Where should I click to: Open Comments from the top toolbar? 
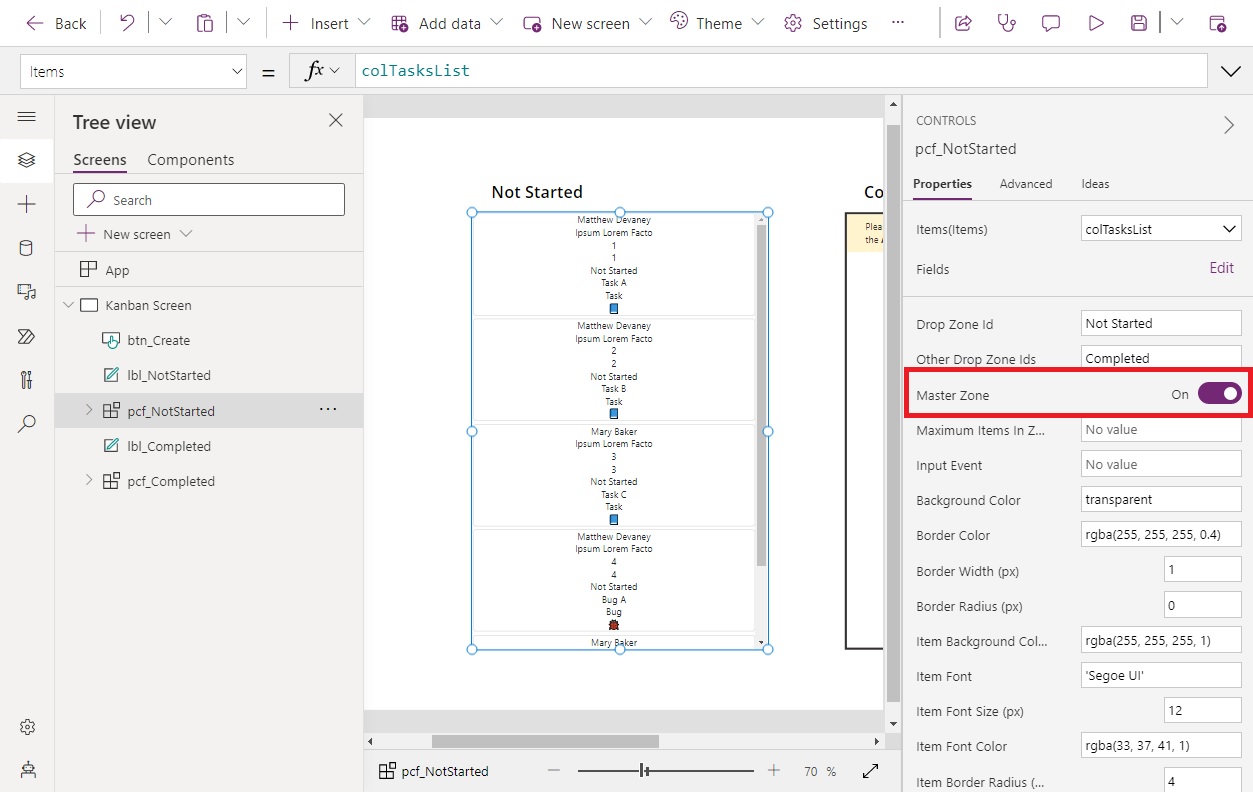pos(1051,22)
